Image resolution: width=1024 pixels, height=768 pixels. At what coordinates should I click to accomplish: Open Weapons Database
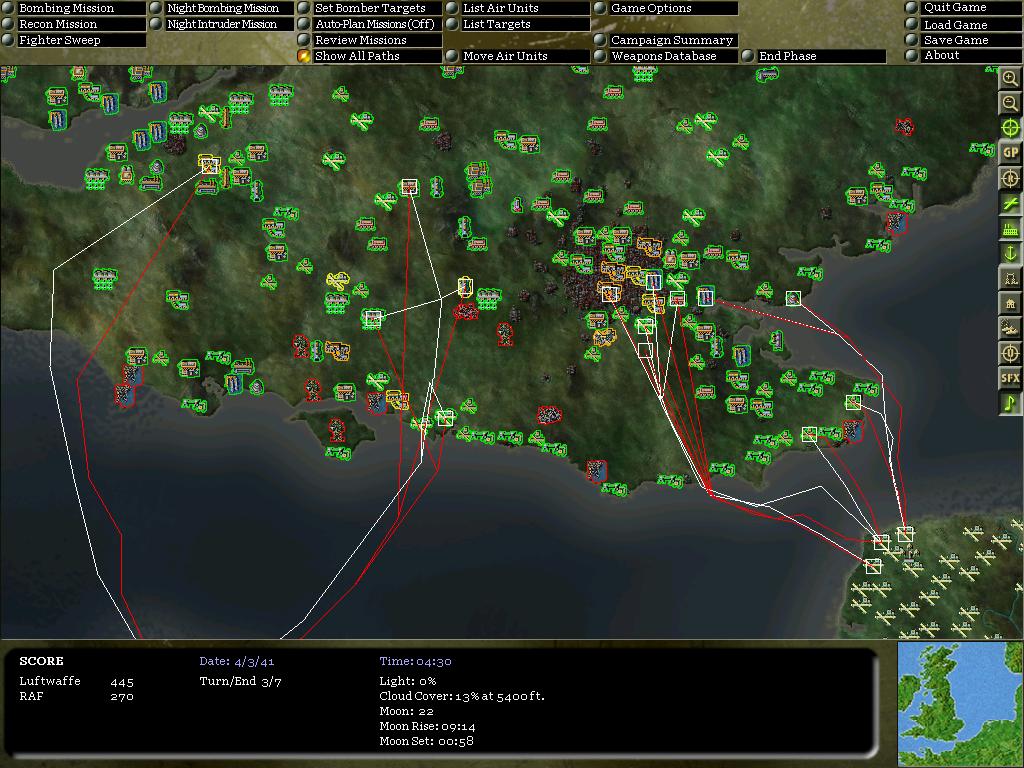tap(664, 56)
